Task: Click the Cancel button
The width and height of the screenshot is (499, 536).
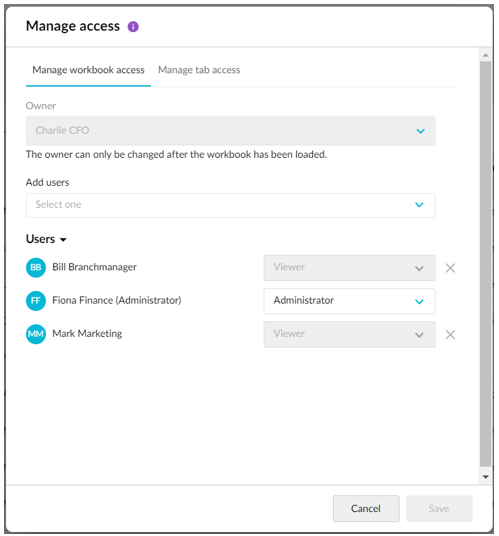Action: 366,508
